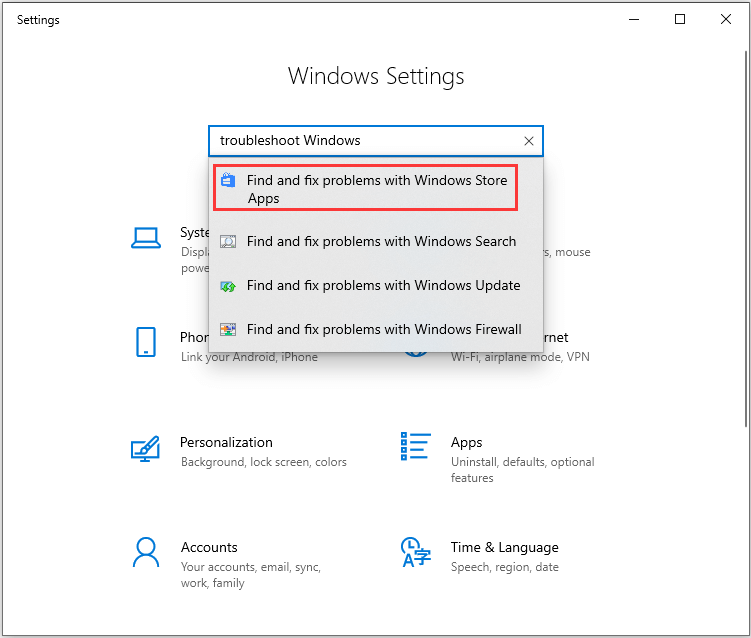Select Find and fix problems with Windows Search
751x638 pixels.
(376, 241)
